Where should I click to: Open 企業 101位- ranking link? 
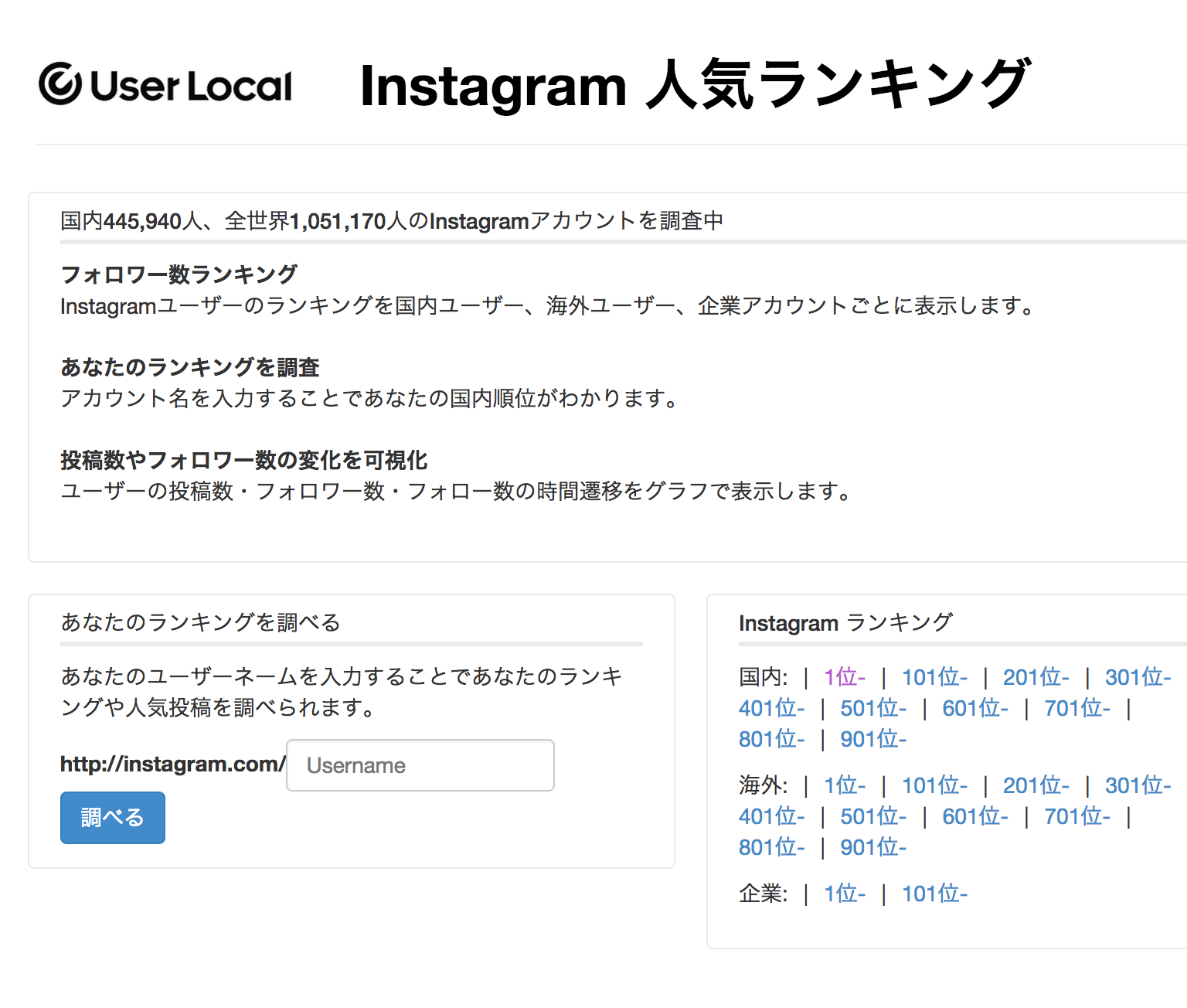[935, 894]
